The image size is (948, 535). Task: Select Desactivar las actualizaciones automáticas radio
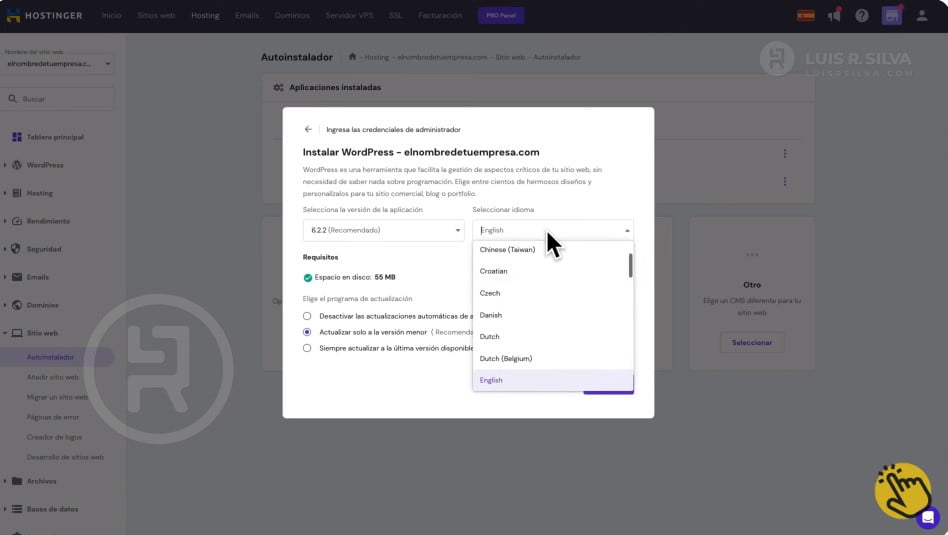click(x=307, y=316)
